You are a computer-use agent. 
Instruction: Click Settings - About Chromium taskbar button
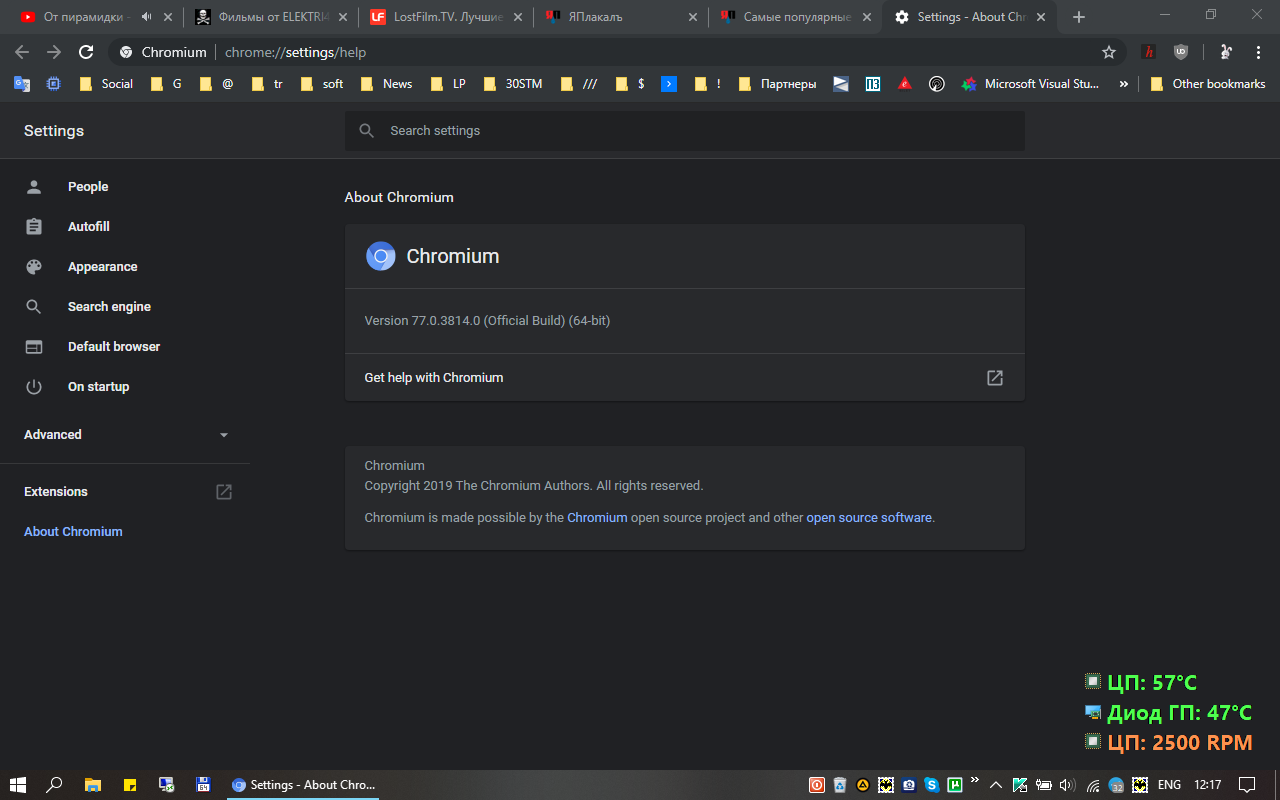(304, 785)
